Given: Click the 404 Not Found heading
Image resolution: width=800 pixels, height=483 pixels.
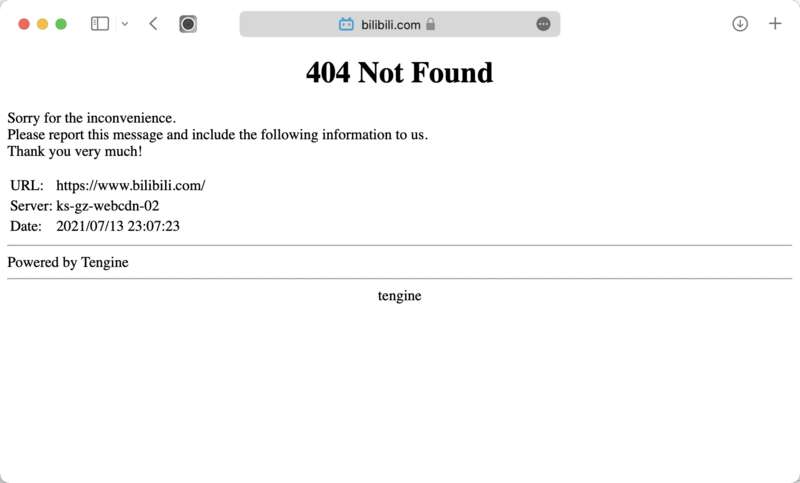Looking at the screenshot, I should point(399,72).
